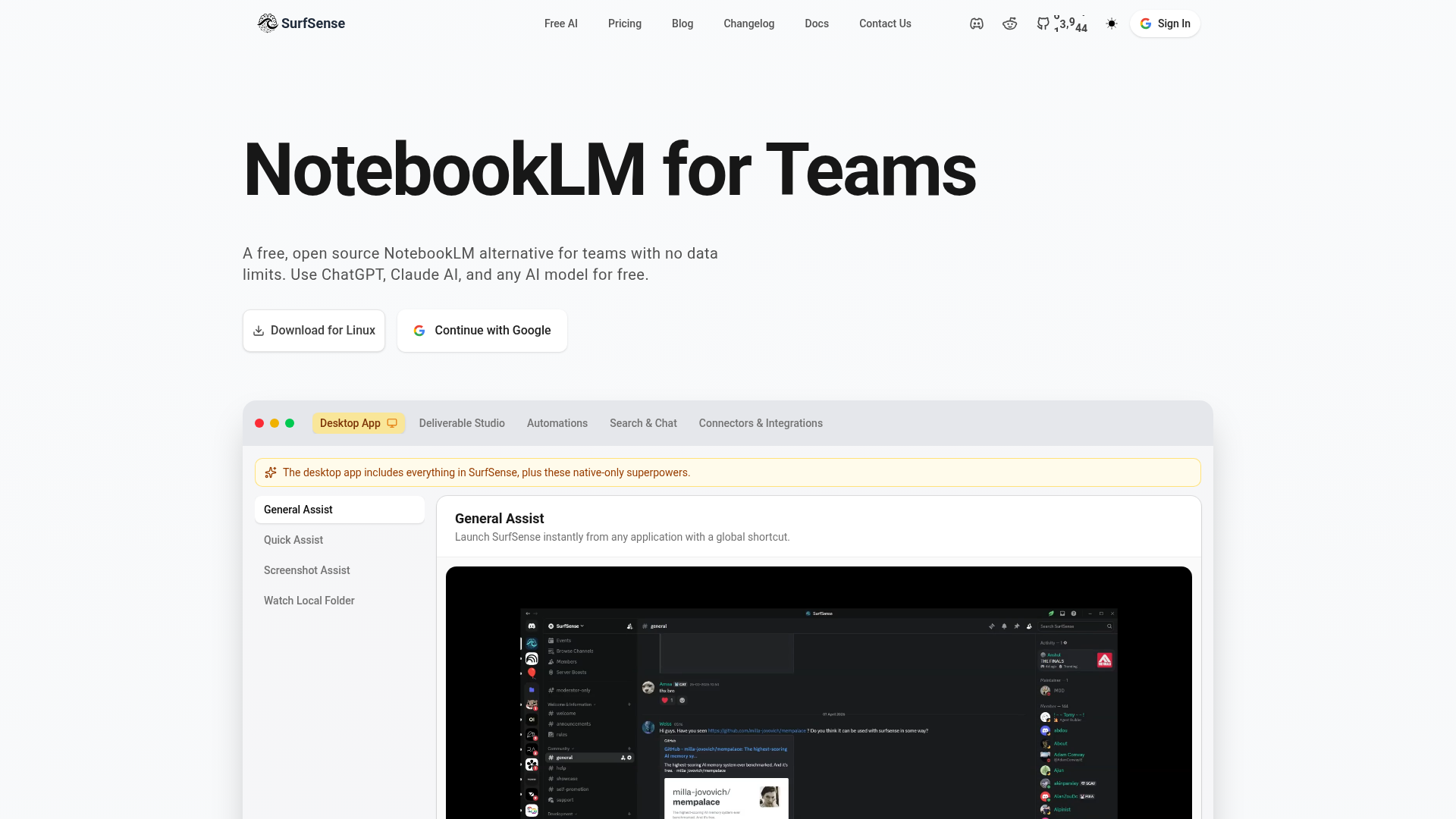
Task: Switch to Connectors & Integrations tab
Action: click(761, 423)
